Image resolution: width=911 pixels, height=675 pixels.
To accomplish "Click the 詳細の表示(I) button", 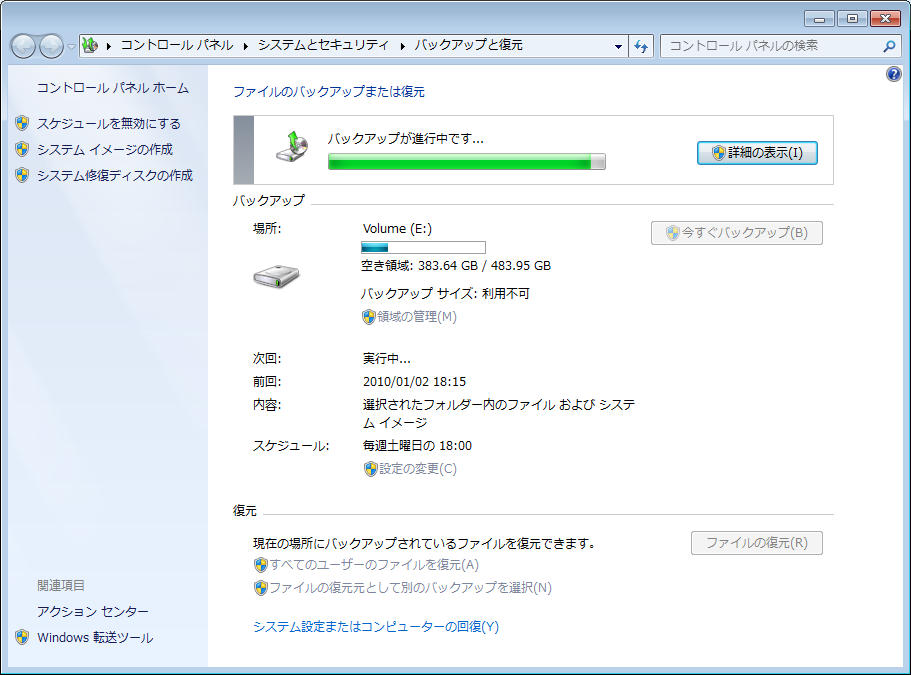I will point(757,153).
